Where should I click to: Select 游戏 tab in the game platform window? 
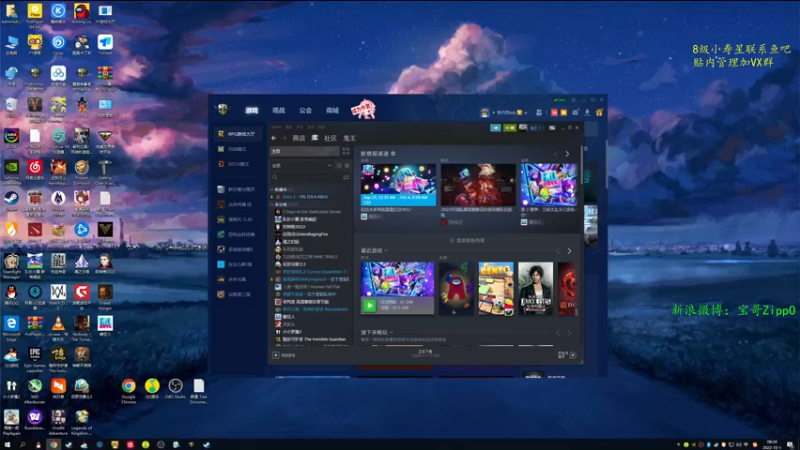pos(252,110)
